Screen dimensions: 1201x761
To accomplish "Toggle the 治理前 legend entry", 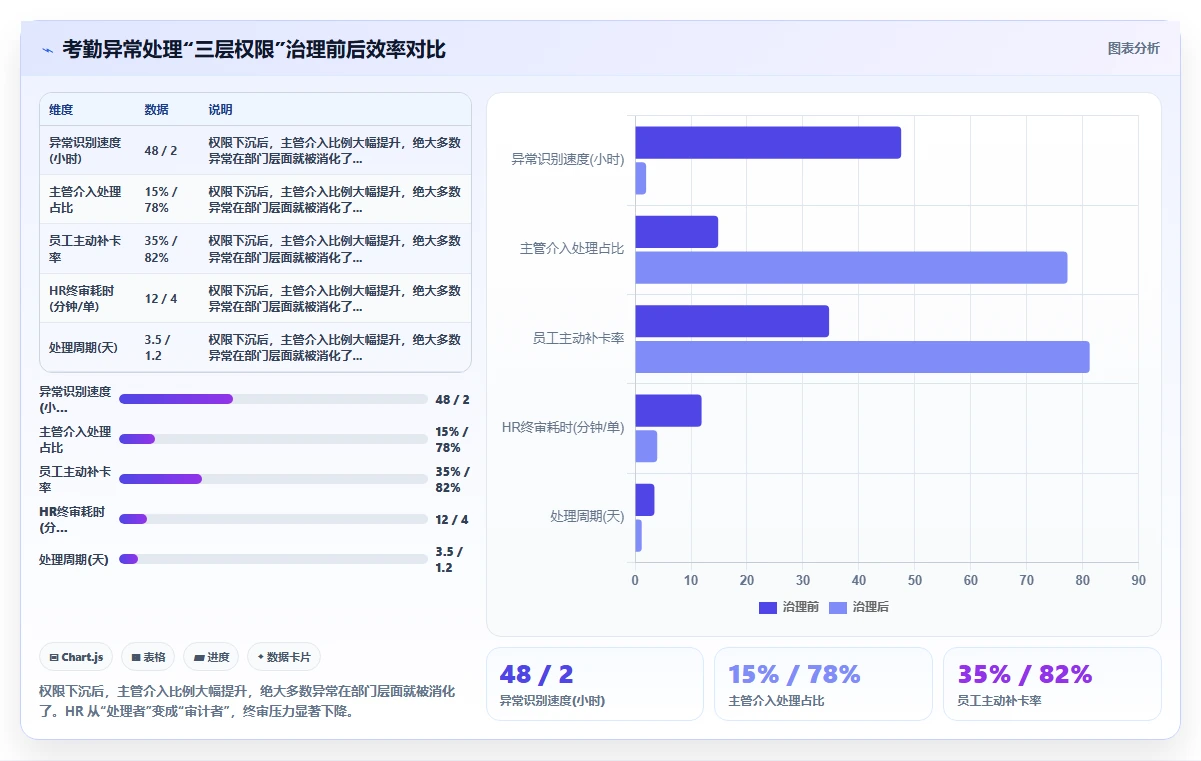I will [789, 607].
